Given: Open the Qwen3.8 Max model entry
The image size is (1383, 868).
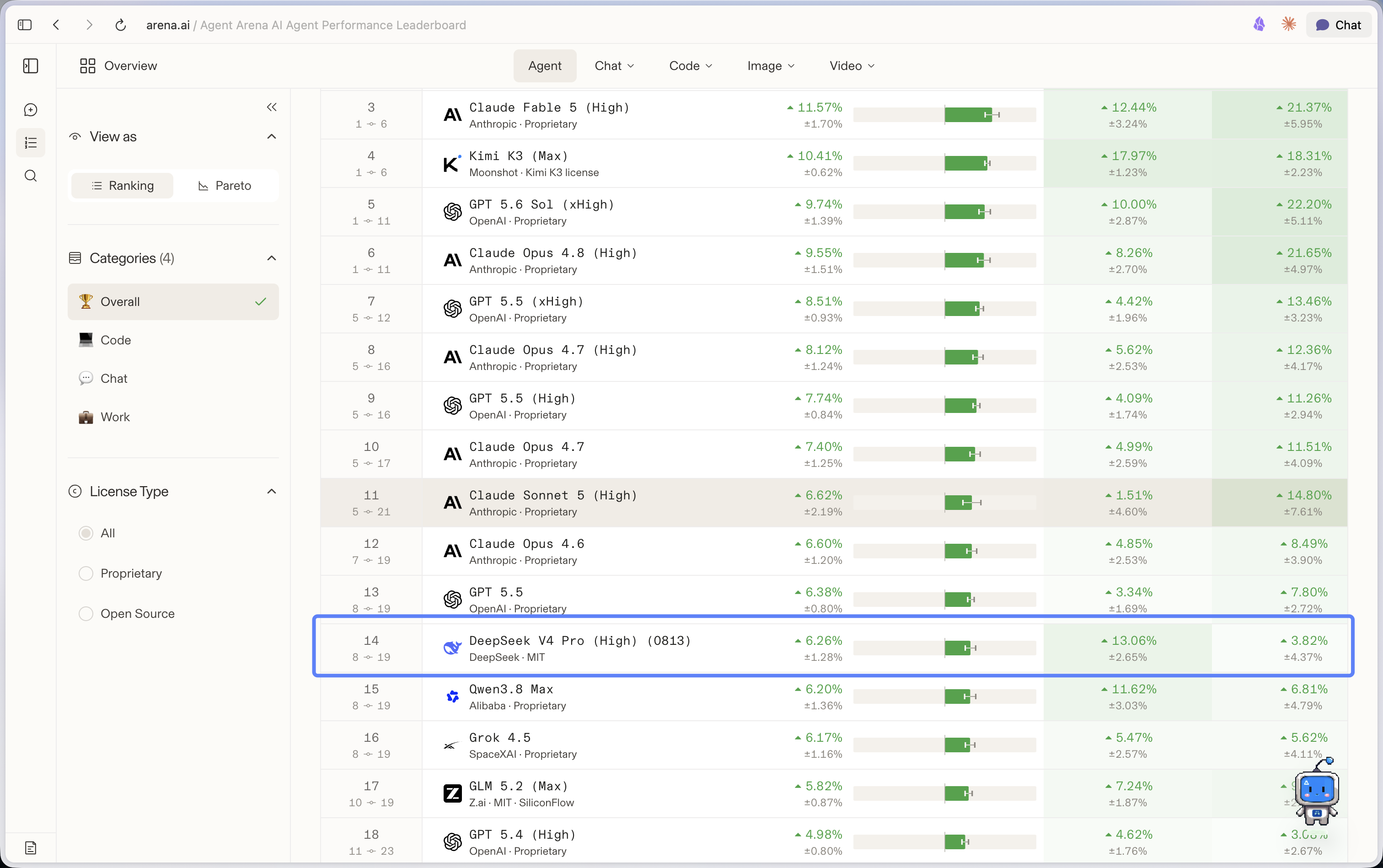Looking at the screenshot, I should [511, 689].
